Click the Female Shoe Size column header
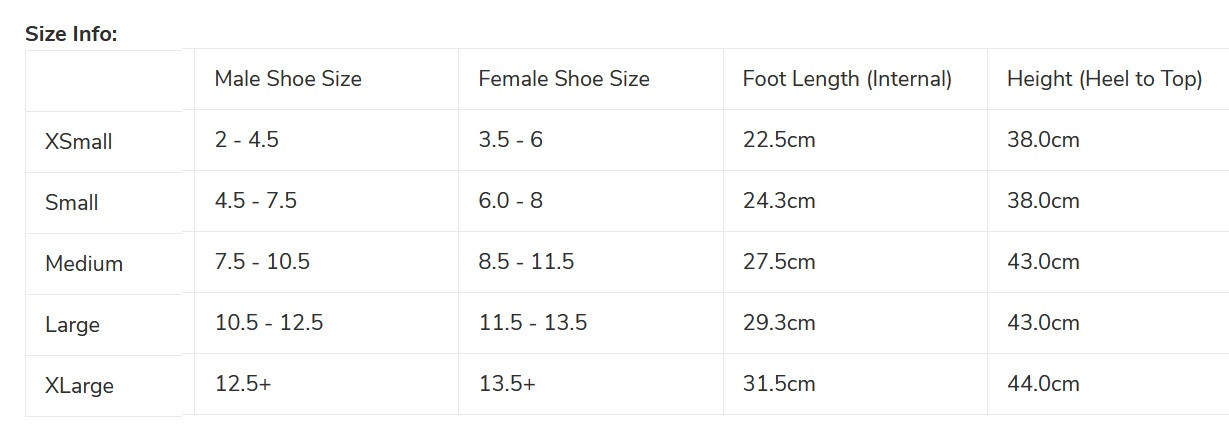The image size is (1229, 434). [x=564, y=79]
